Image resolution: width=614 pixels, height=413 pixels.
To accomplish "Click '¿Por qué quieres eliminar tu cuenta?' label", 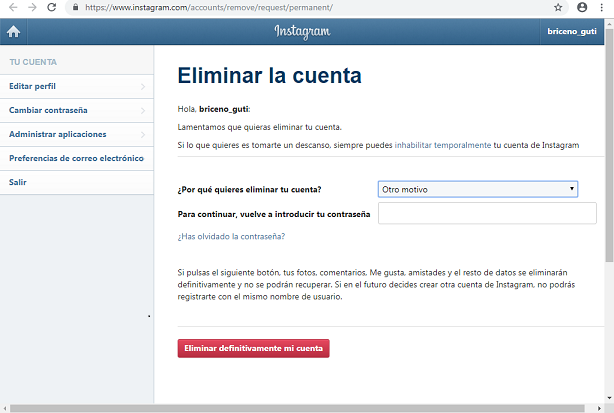I will 249,190.
